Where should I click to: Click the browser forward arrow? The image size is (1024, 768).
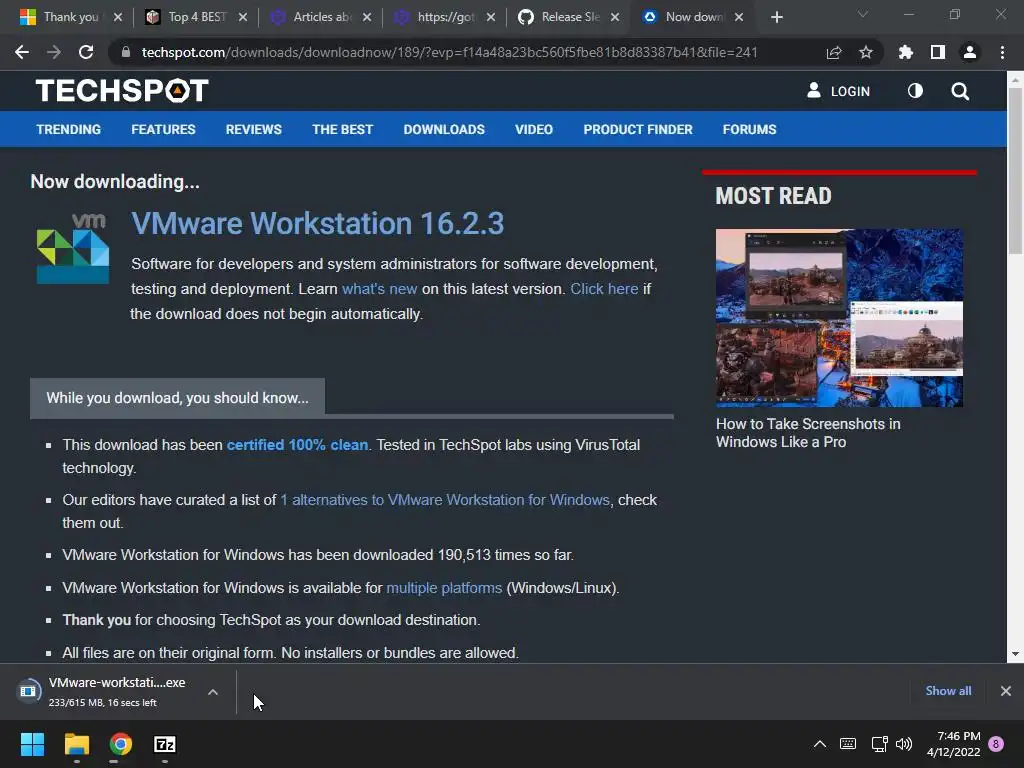(x=54, y=52)
